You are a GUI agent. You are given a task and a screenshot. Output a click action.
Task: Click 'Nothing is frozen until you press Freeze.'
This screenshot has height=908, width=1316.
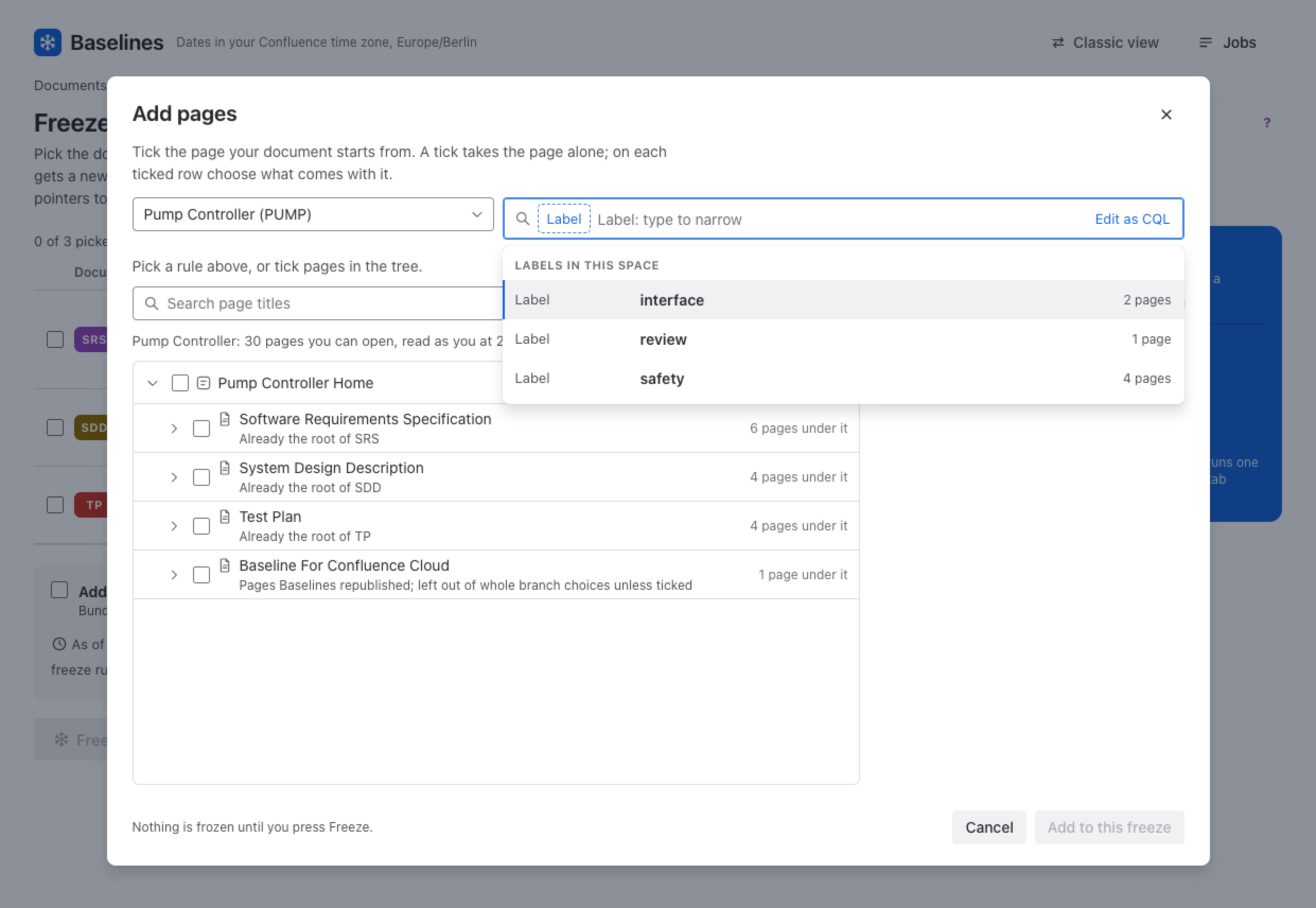click(252, 827)
